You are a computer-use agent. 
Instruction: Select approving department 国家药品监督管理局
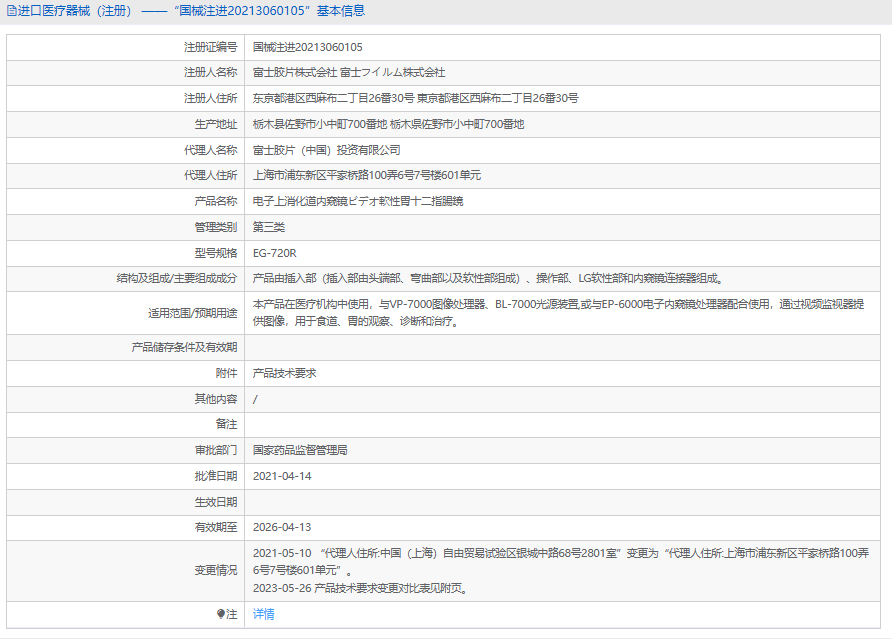point(300,450)
